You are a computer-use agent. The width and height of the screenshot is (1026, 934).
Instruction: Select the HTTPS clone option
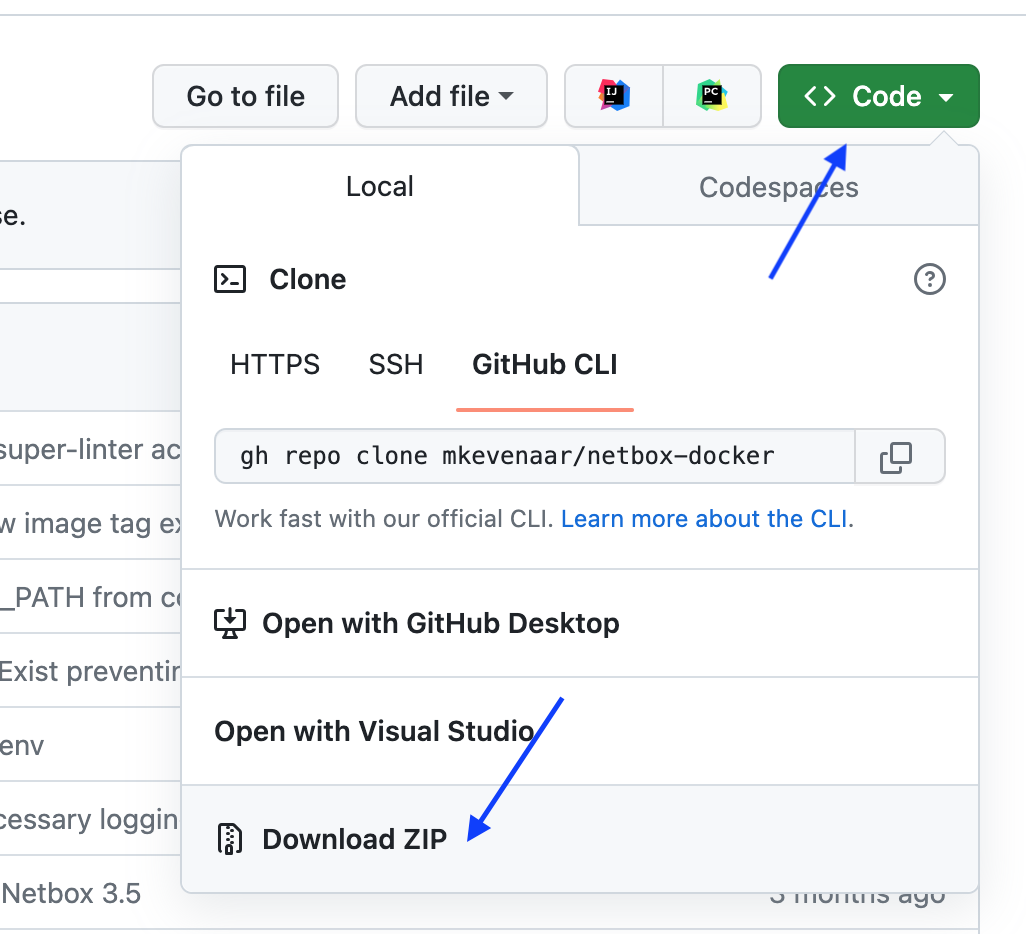pos(275,364)
